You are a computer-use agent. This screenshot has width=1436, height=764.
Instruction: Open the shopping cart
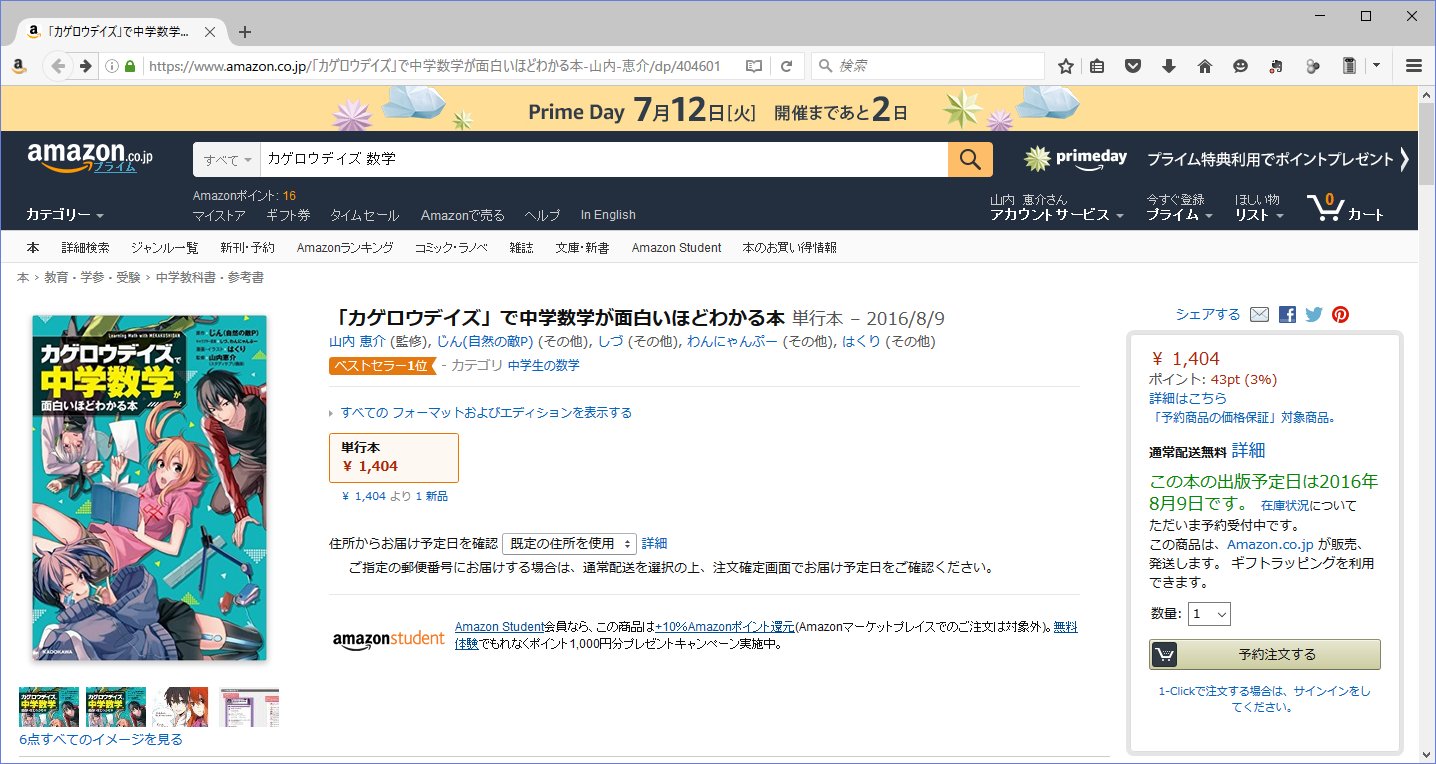click(x=1345, y=207)
